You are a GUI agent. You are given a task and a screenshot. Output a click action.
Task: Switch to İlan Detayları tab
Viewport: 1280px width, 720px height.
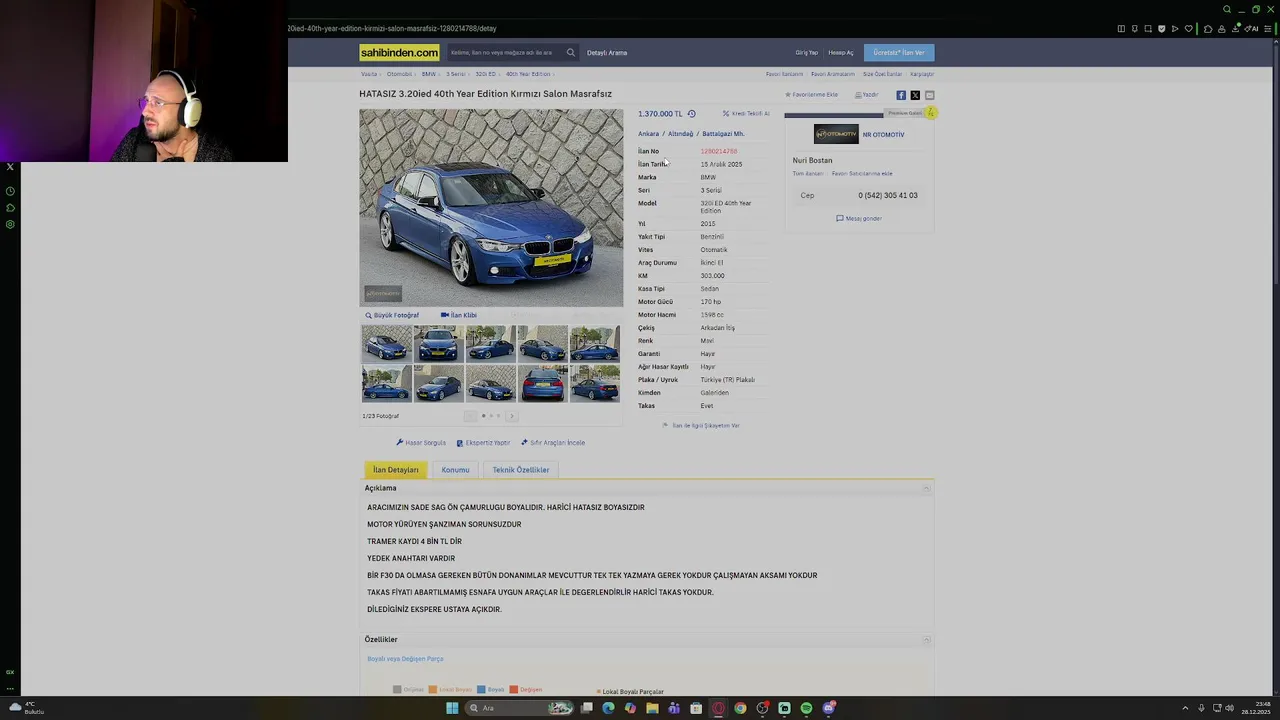pyautogui.click(x=396, y=470)
